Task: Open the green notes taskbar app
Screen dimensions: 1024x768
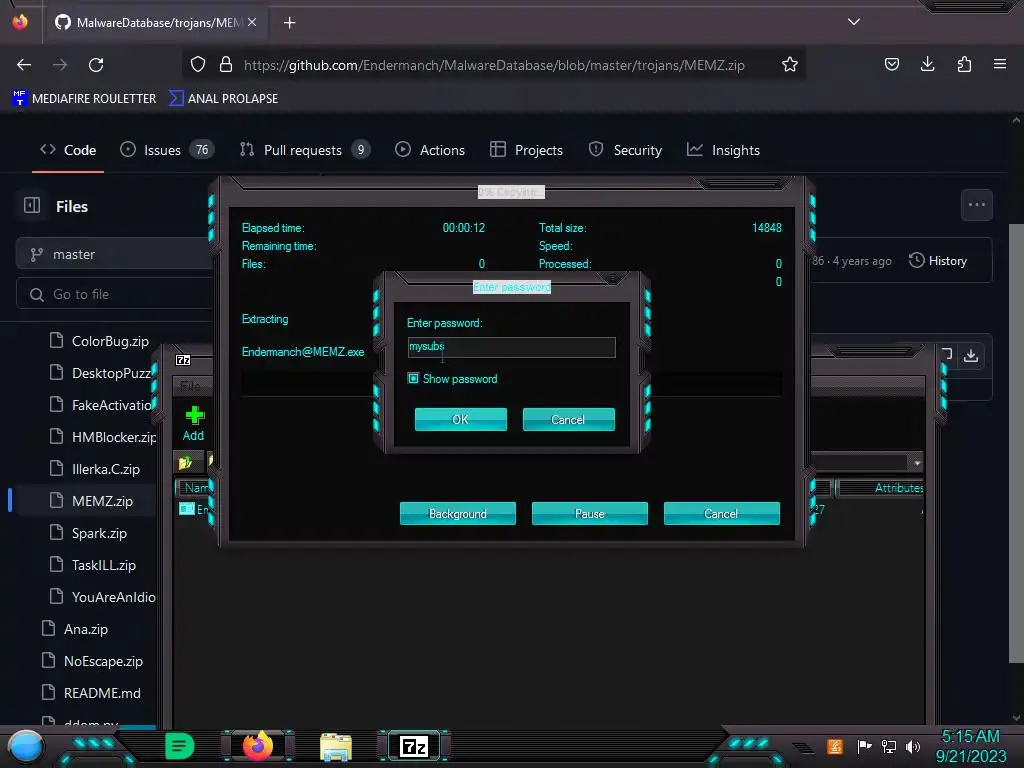Action: [180, 746]
